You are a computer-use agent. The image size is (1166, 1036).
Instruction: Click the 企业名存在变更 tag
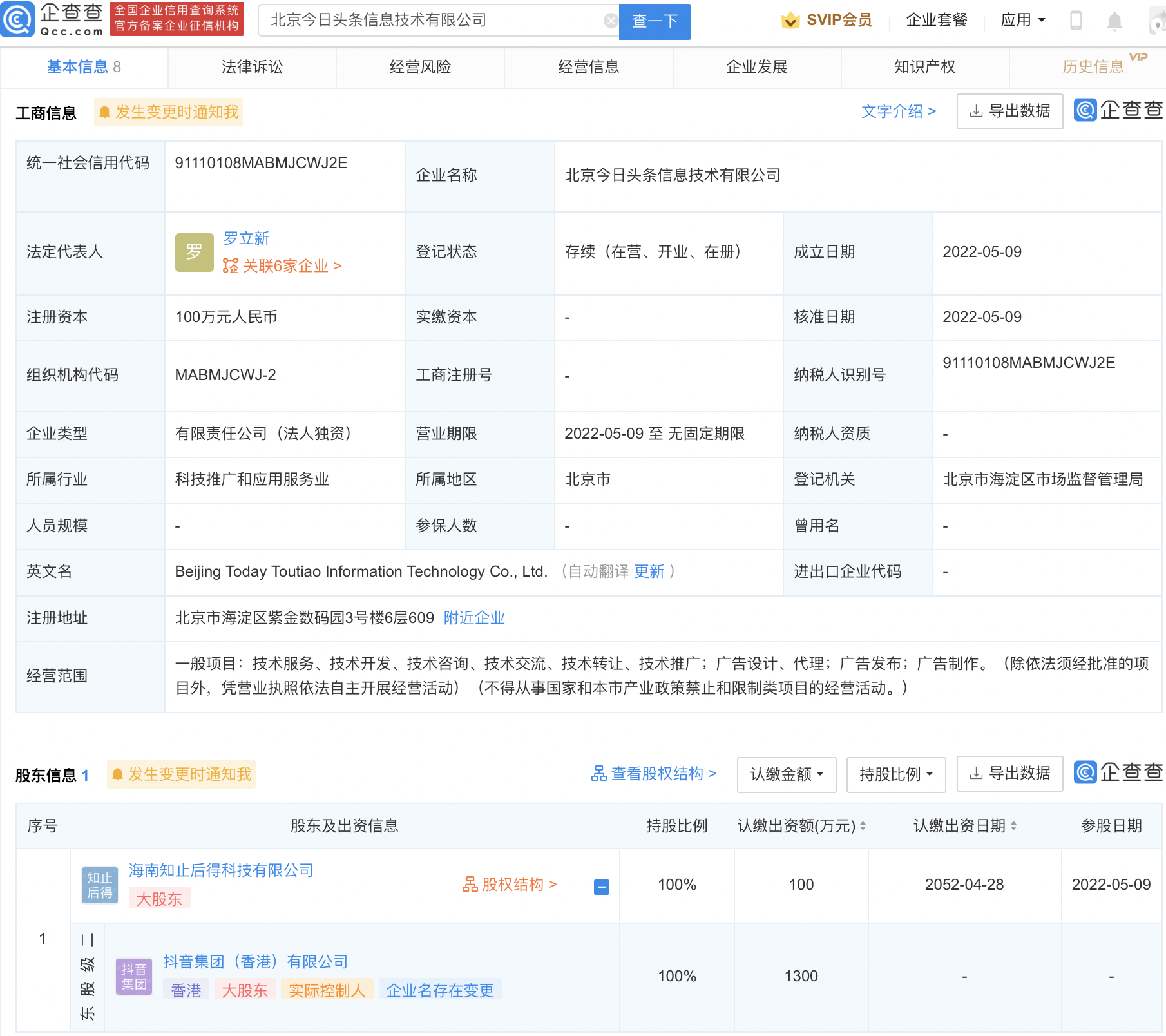440,990
